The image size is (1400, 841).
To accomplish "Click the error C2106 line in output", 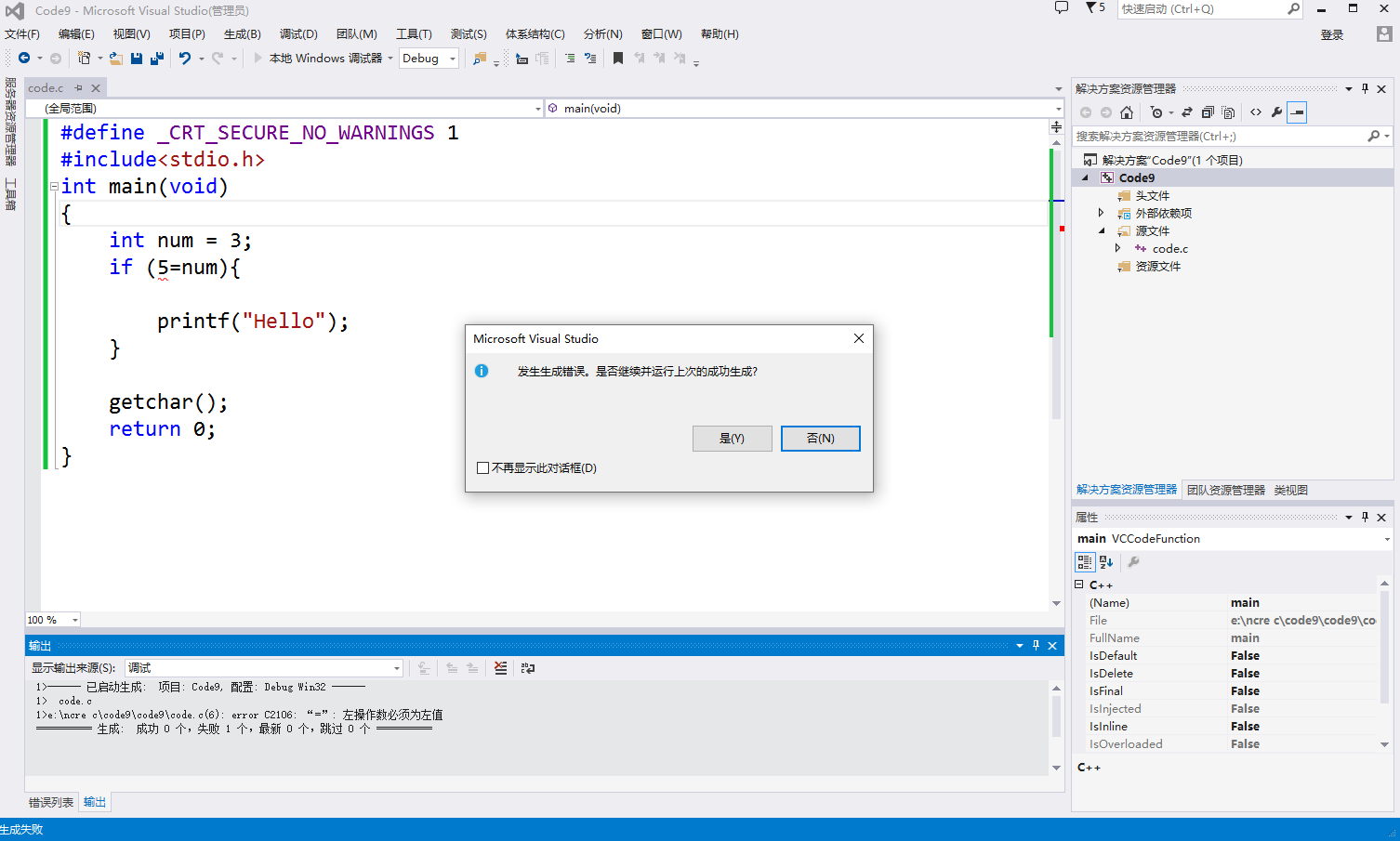I will click(x=240, y=716).
